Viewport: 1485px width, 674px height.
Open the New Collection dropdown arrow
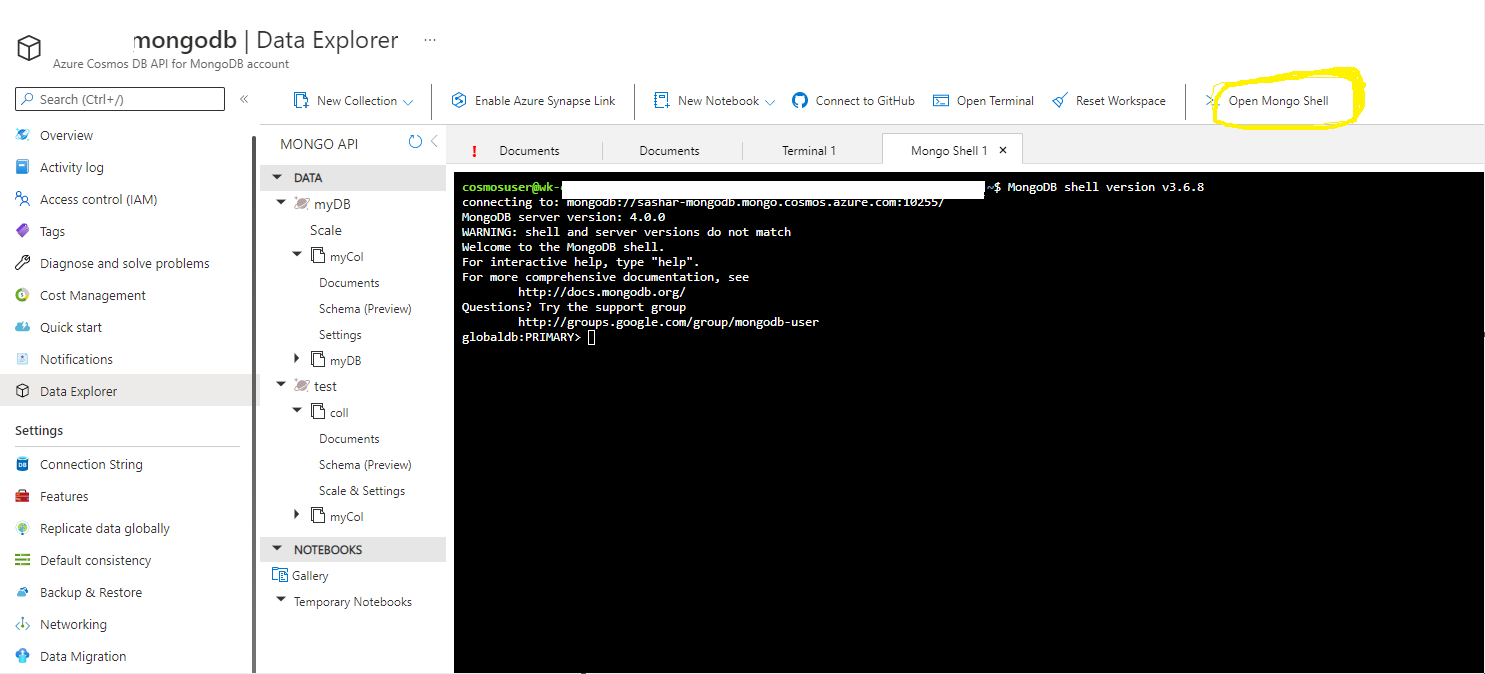[x=408, y=101]
